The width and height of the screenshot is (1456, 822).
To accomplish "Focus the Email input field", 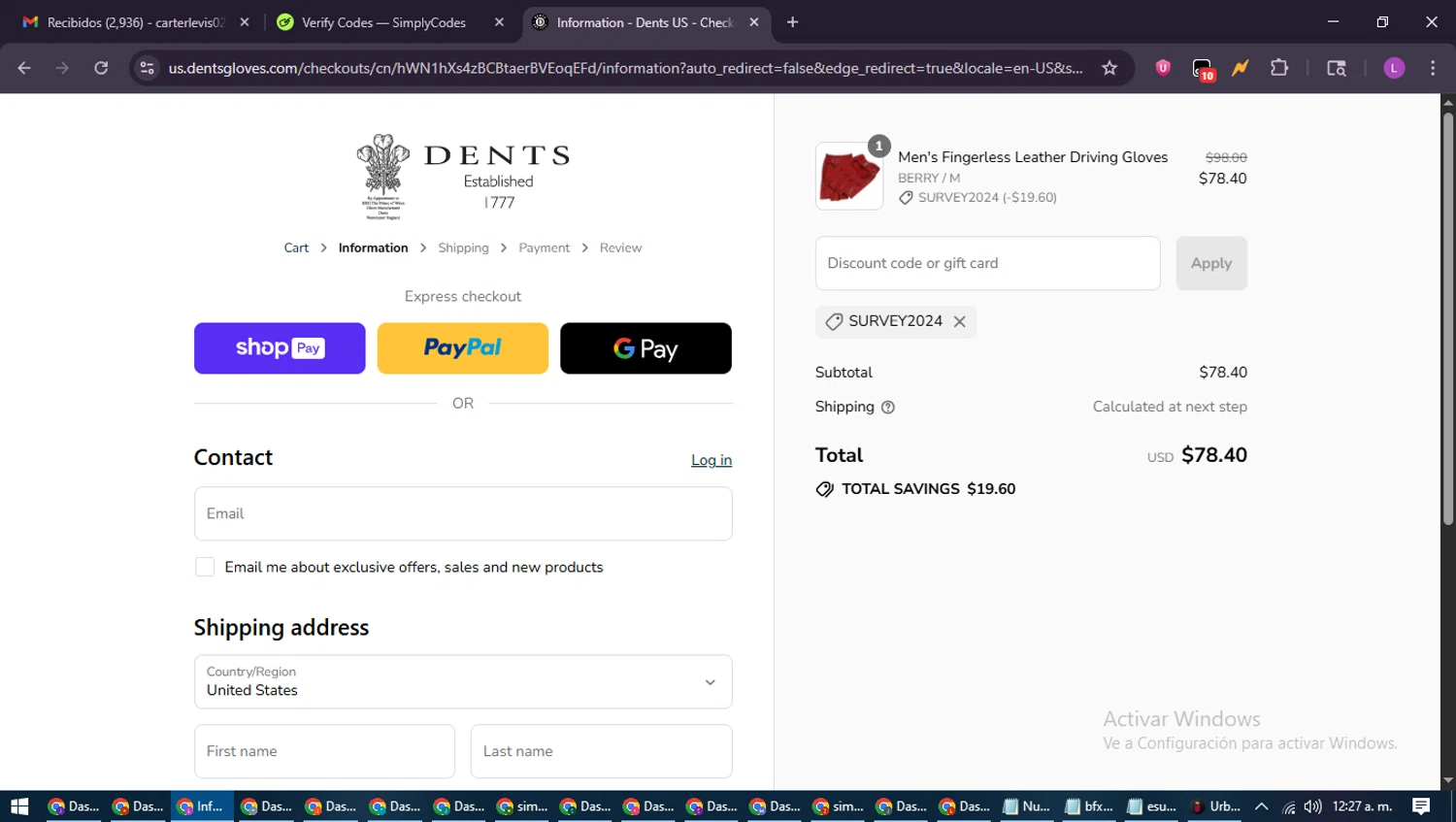I will [463, 513].
